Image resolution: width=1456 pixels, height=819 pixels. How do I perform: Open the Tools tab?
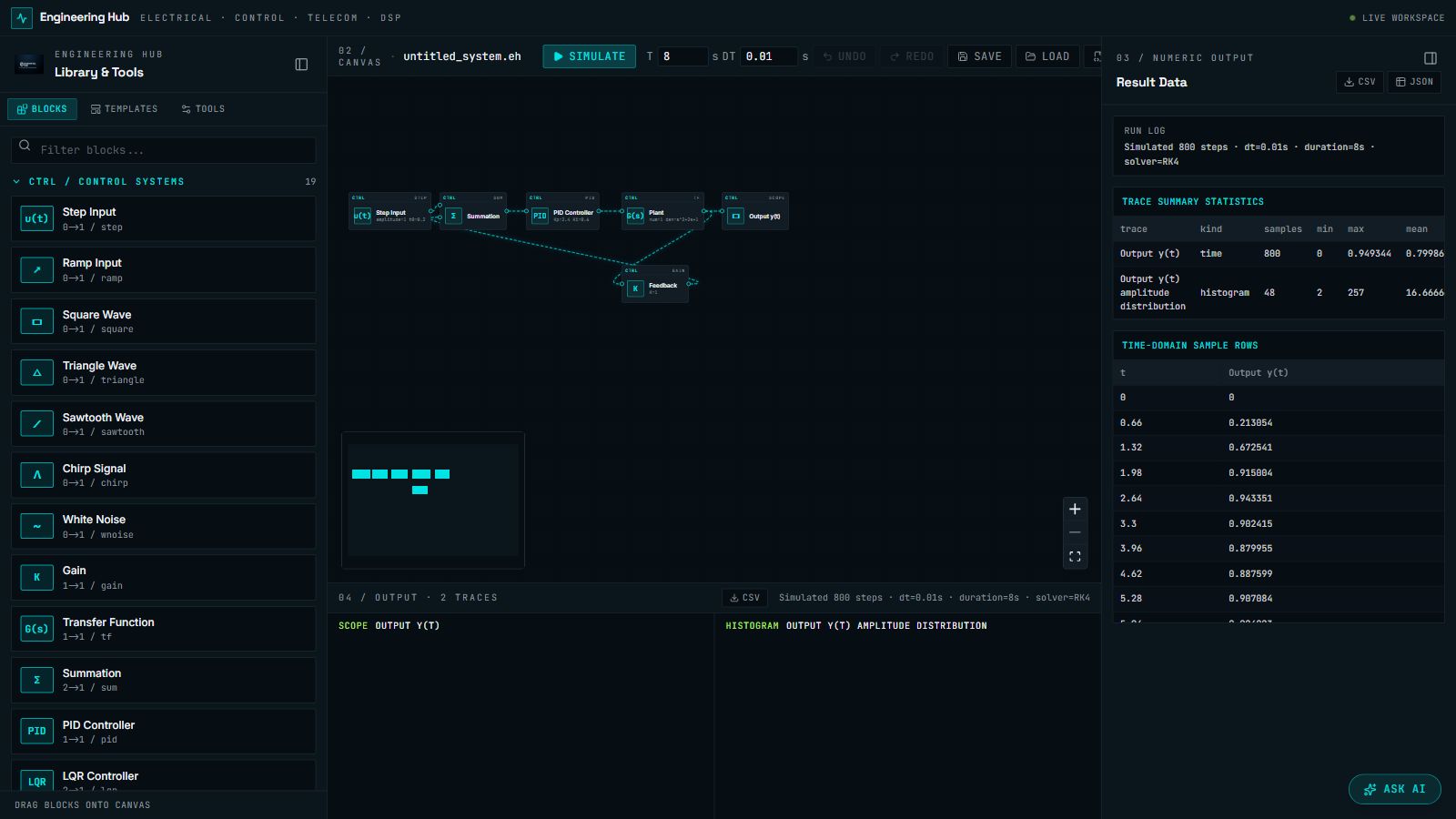(x=203, y=109)
